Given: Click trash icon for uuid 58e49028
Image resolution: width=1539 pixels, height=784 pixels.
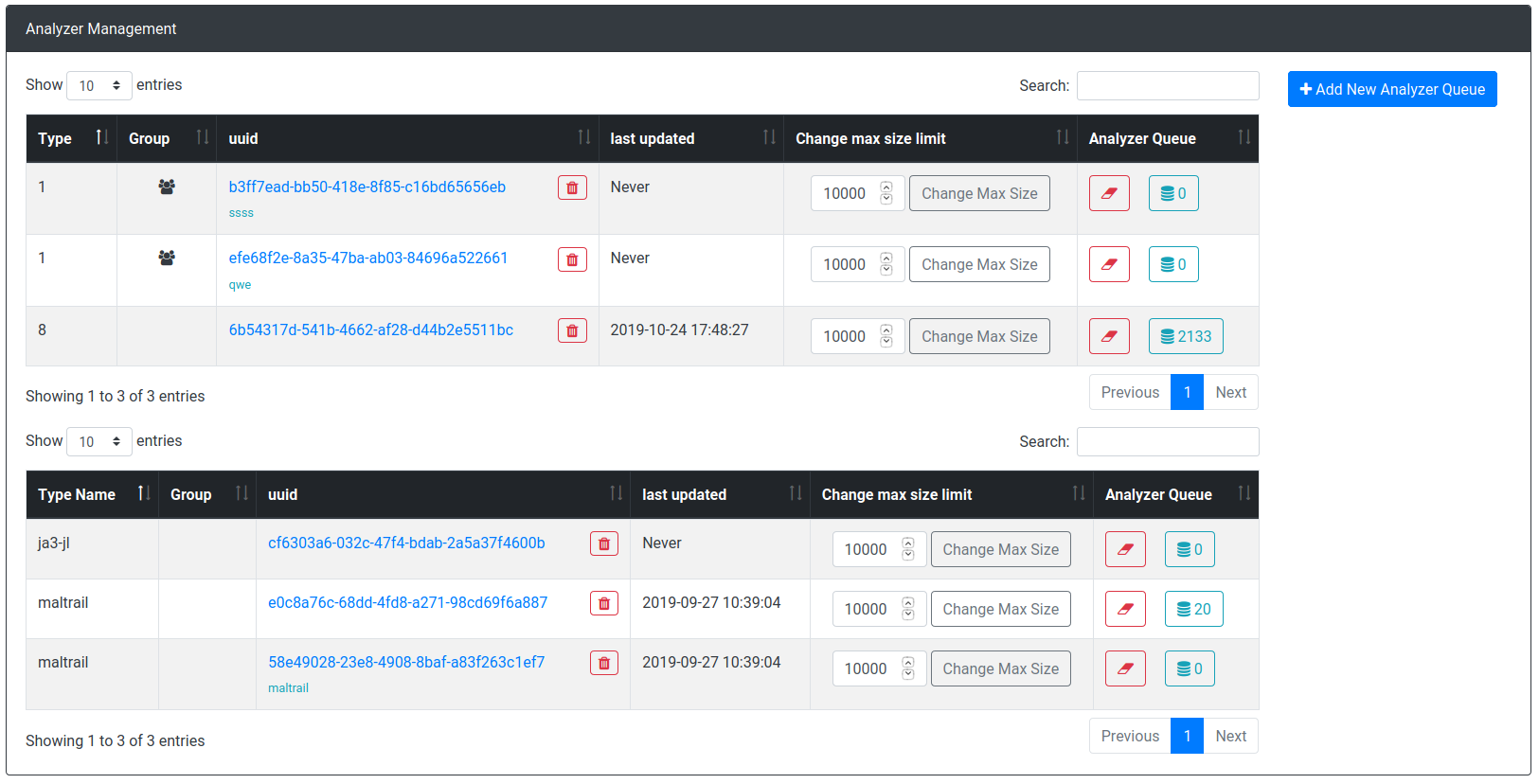Looking at the screenshot, I should tap(604, 663).
